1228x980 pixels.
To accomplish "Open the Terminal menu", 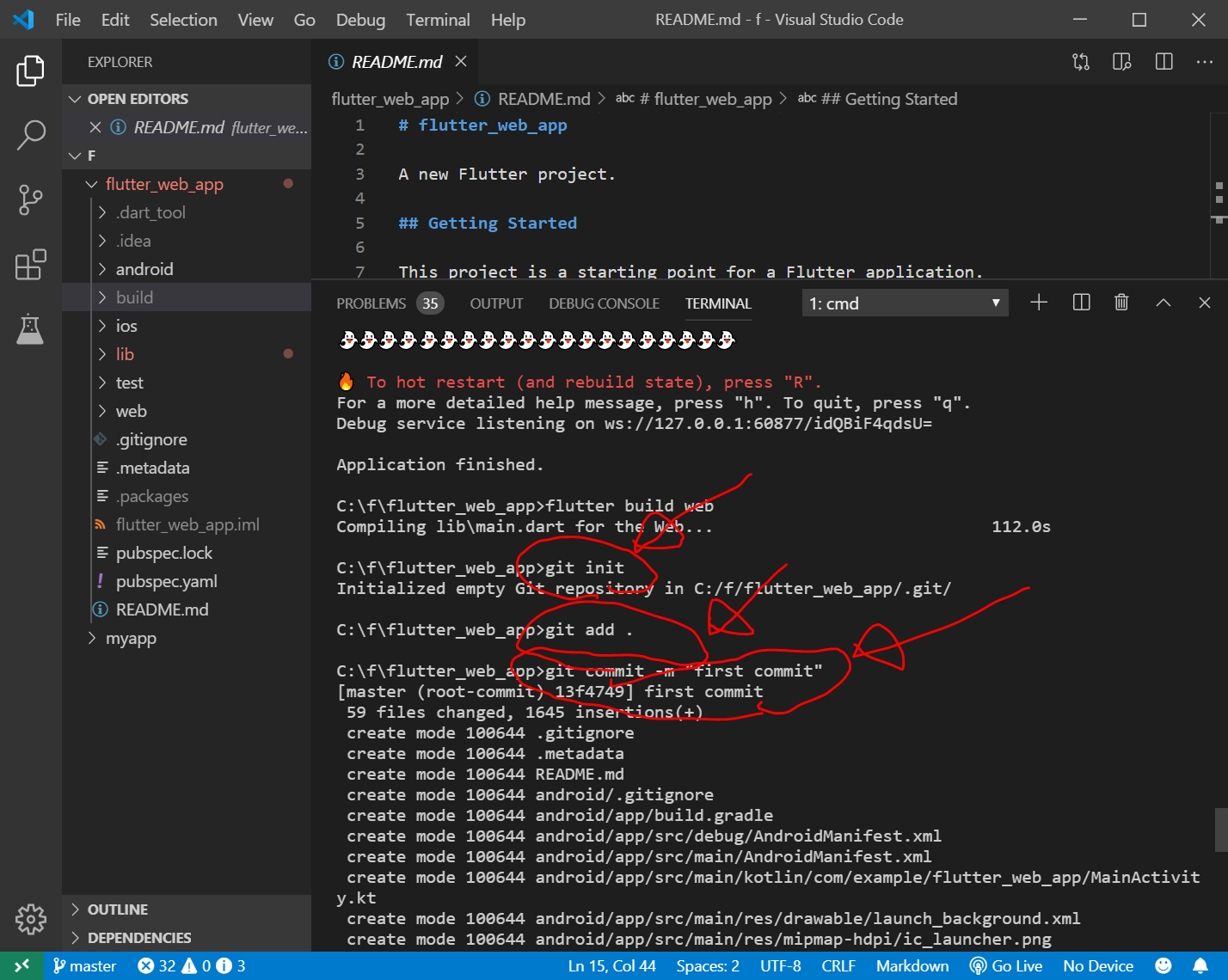I will (x=438, y=20).
